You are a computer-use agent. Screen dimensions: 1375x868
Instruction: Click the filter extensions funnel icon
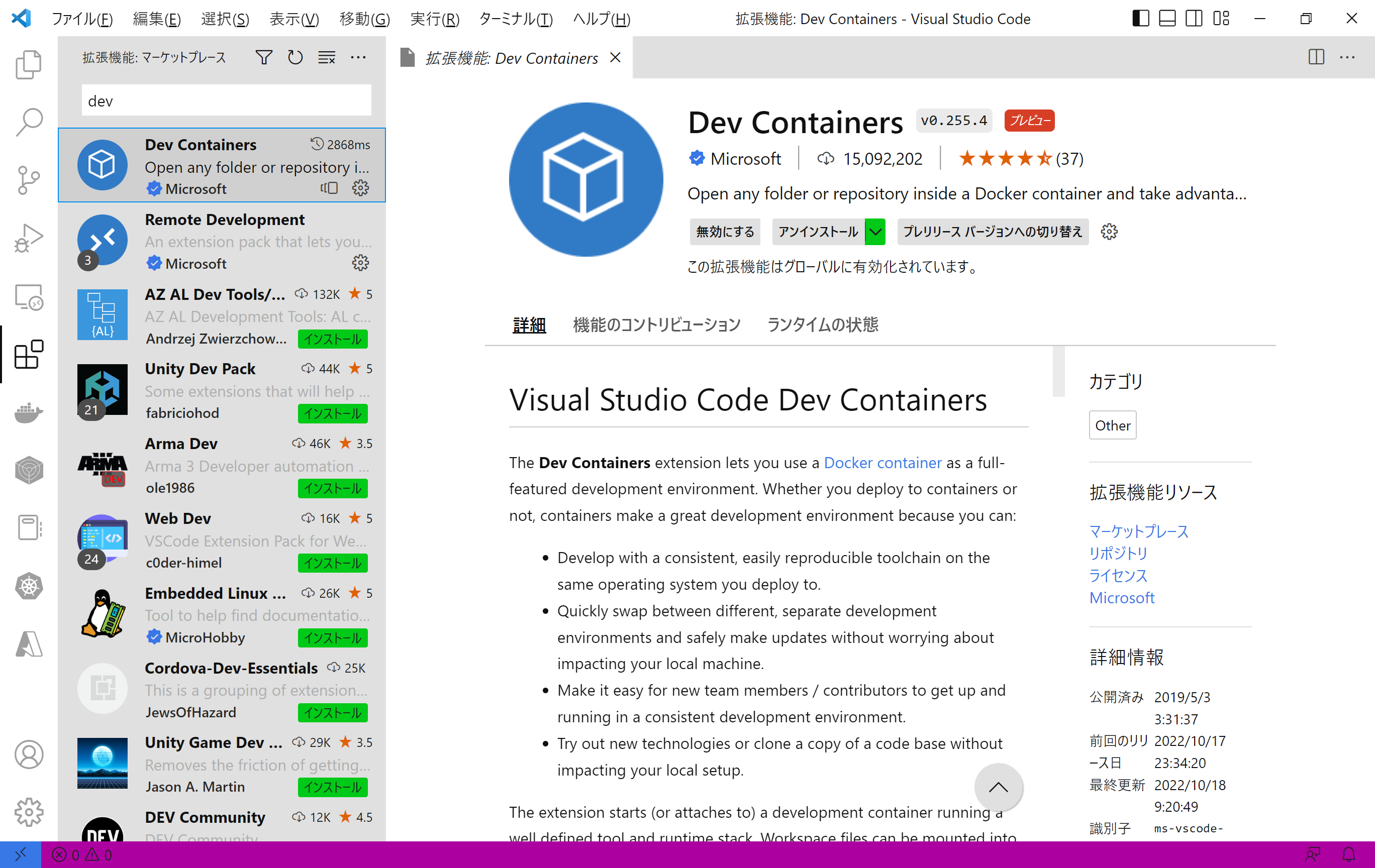pos(264,58)
